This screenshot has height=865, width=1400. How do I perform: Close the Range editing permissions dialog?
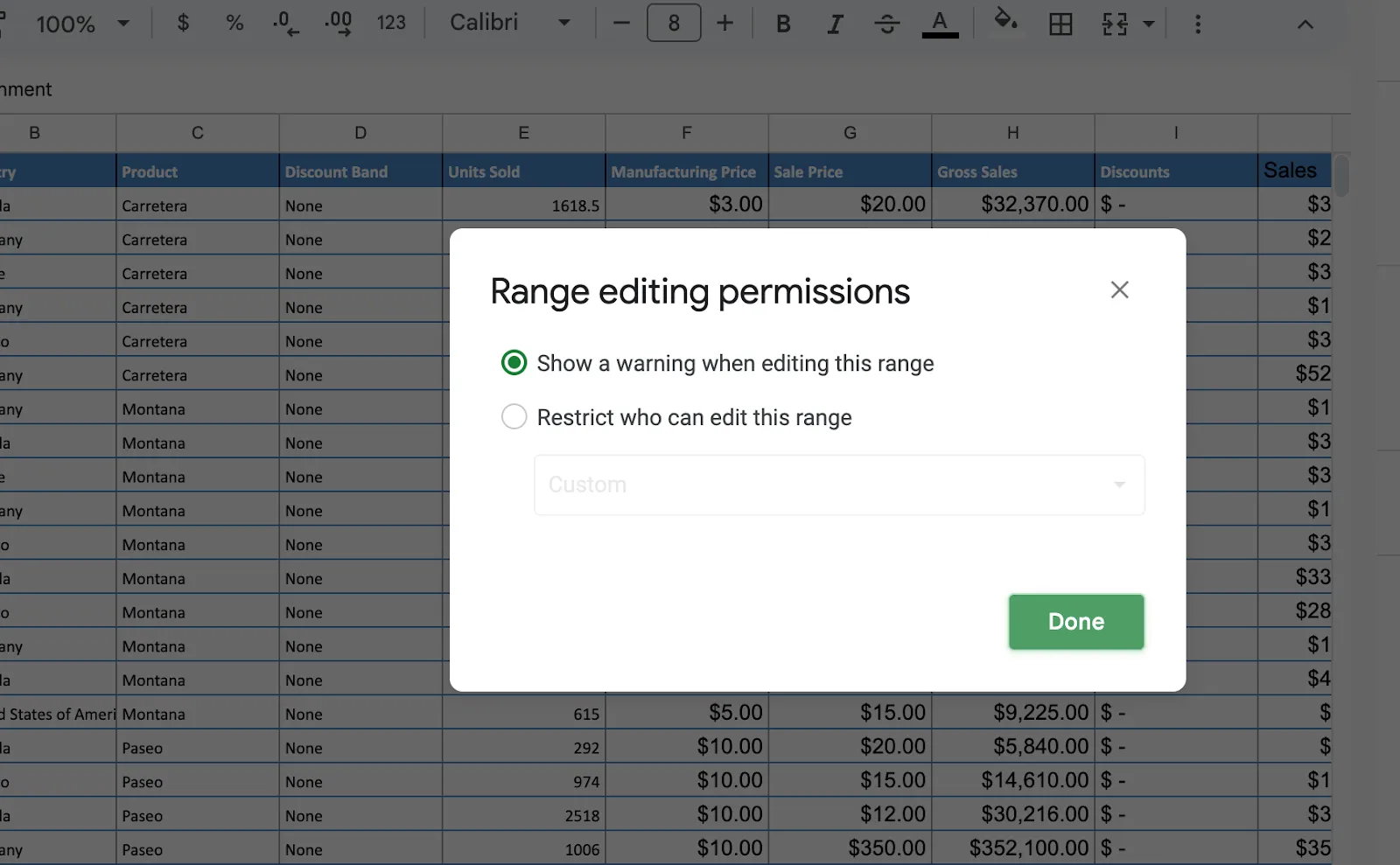1119,289
